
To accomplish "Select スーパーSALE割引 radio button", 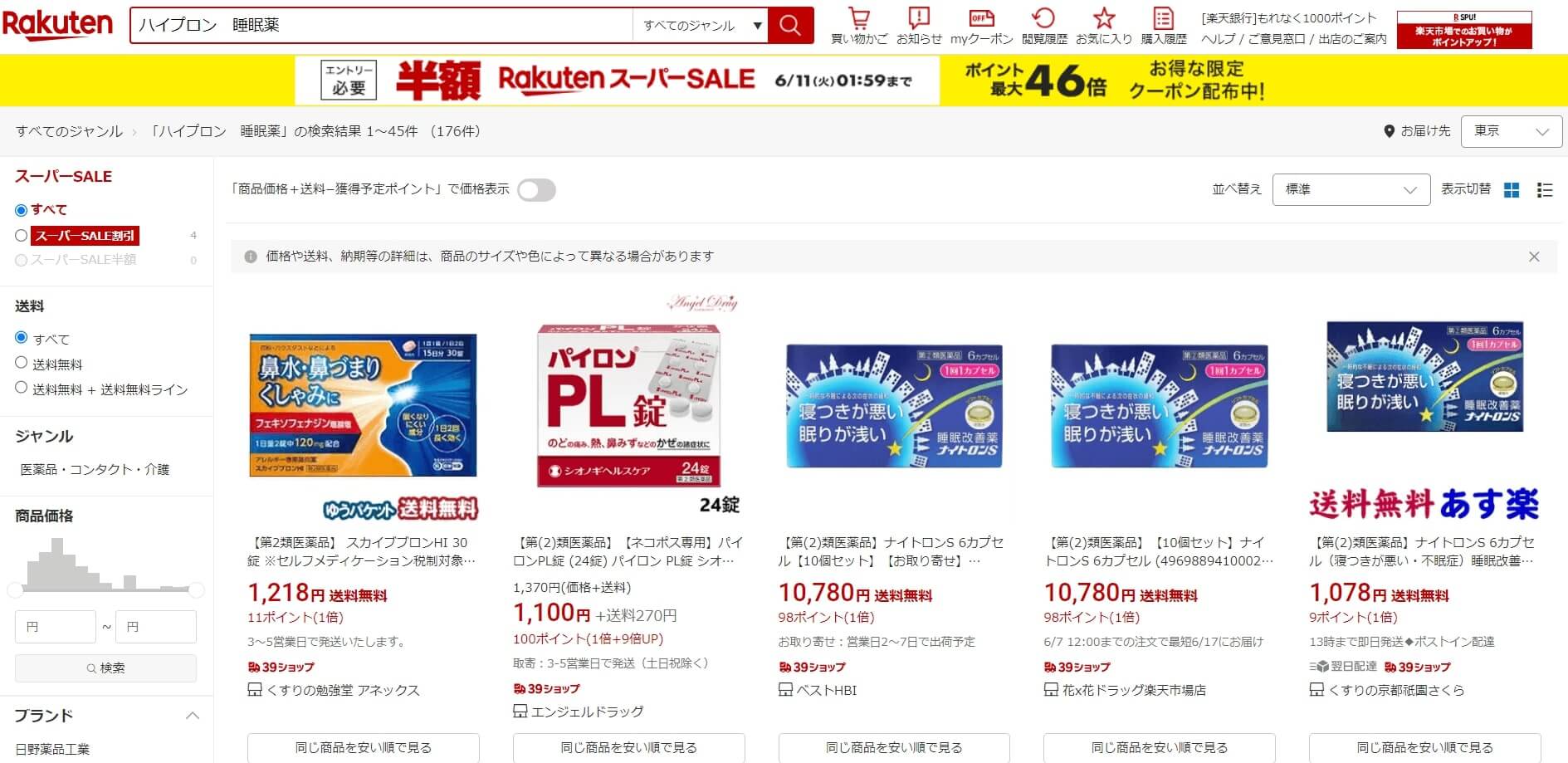I will pyautogui.click(x=21, y=236).
